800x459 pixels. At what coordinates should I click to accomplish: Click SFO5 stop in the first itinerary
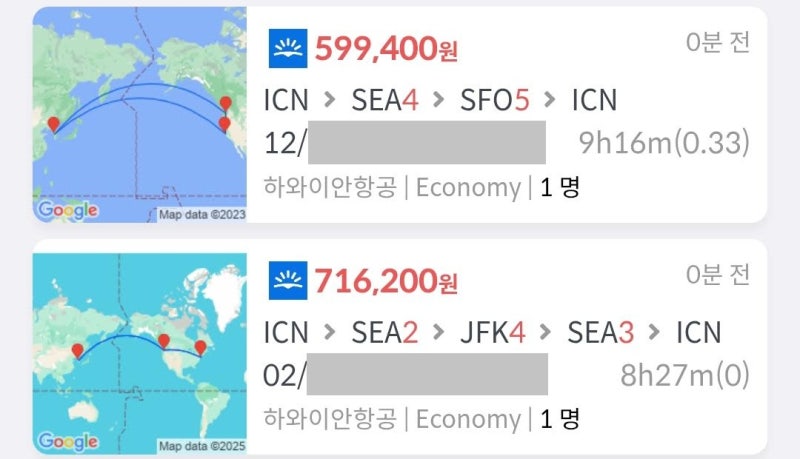(x=495, y=100)
